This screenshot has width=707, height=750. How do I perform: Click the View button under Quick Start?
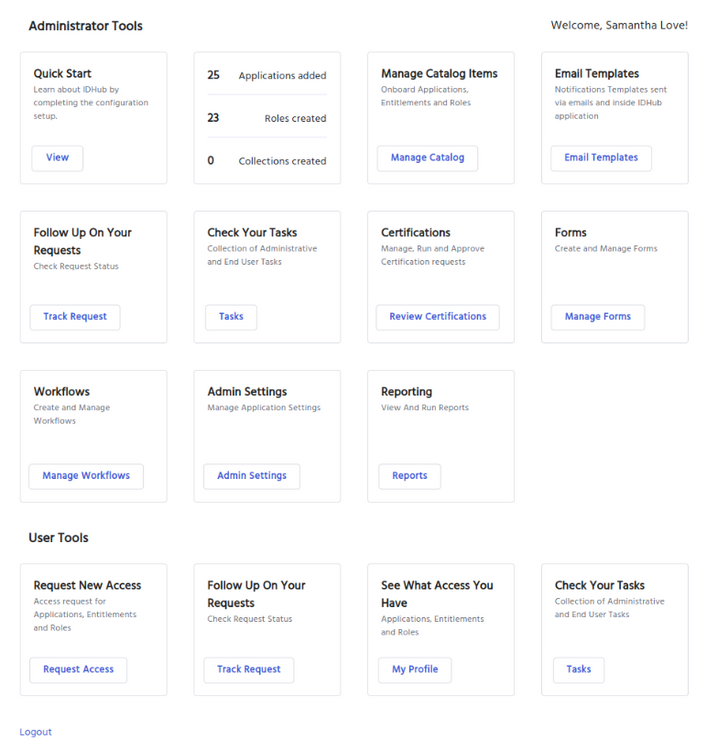[57, 158]
